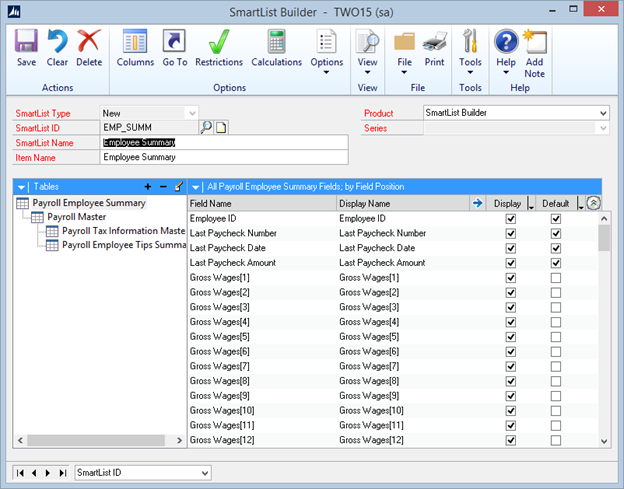Click the SmartList ID field

pos(149,128)
